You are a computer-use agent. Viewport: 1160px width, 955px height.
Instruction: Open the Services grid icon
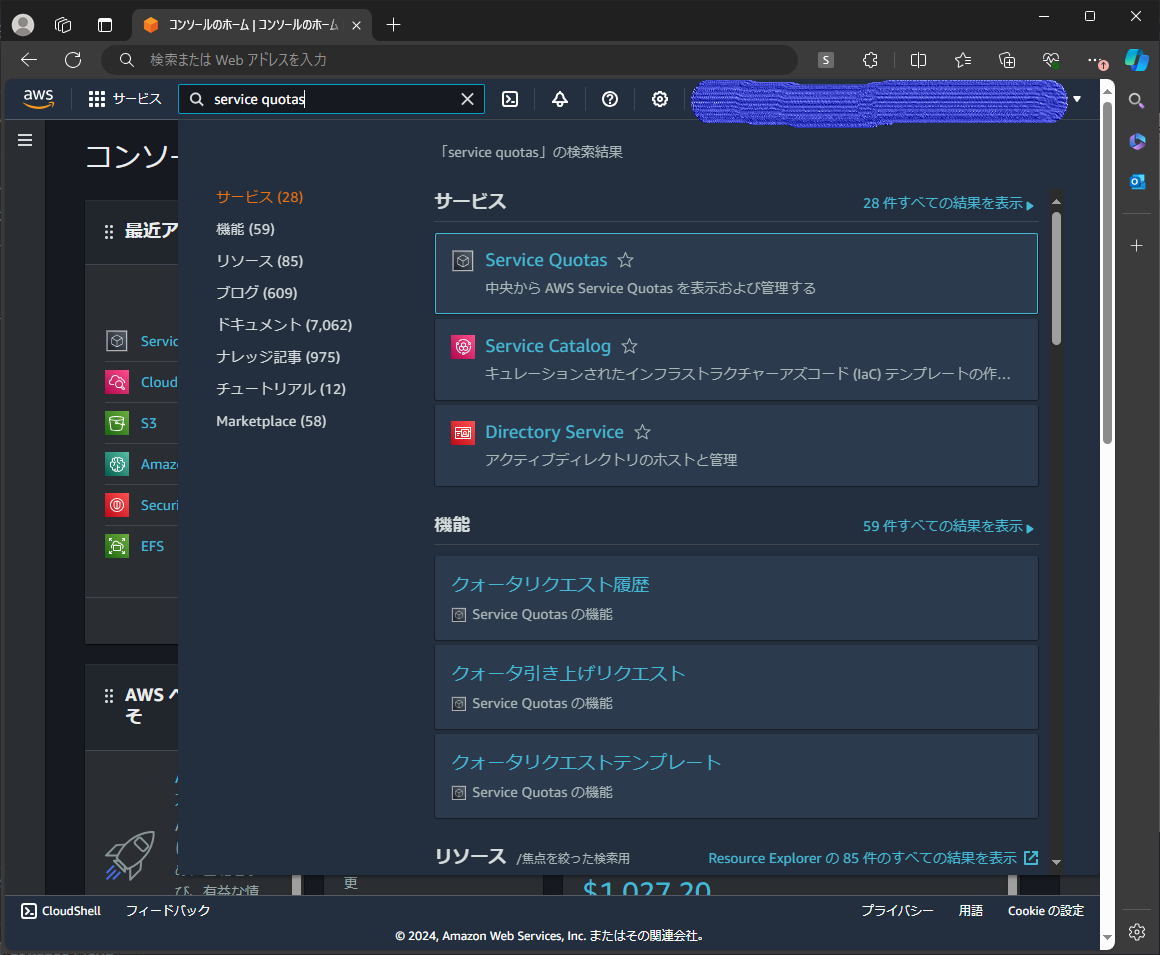[x=97, y=99]
